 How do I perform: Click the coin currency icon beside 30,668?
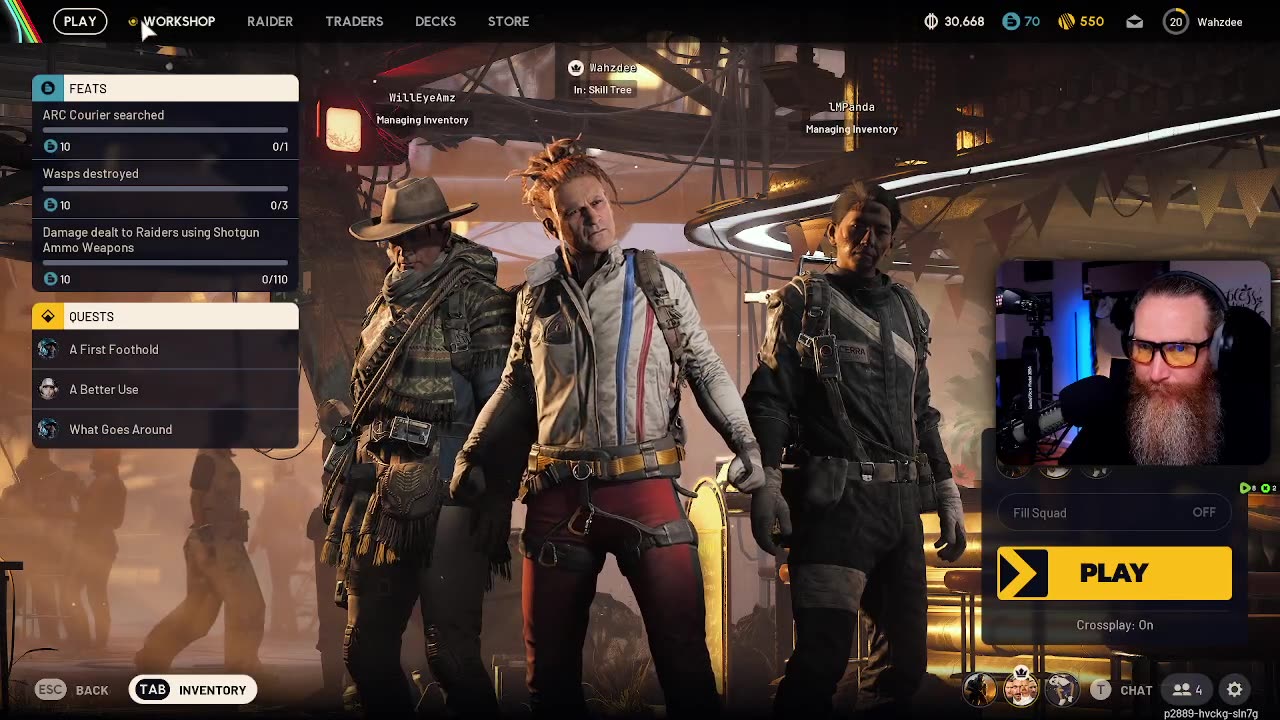pyautogui.click(x=931, y=21)
